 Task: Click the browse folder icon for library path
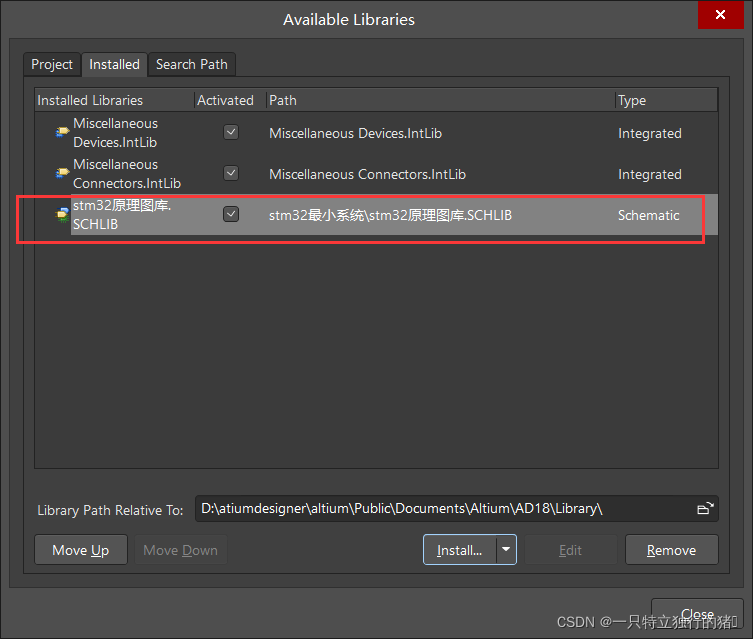tap(705, 508)
